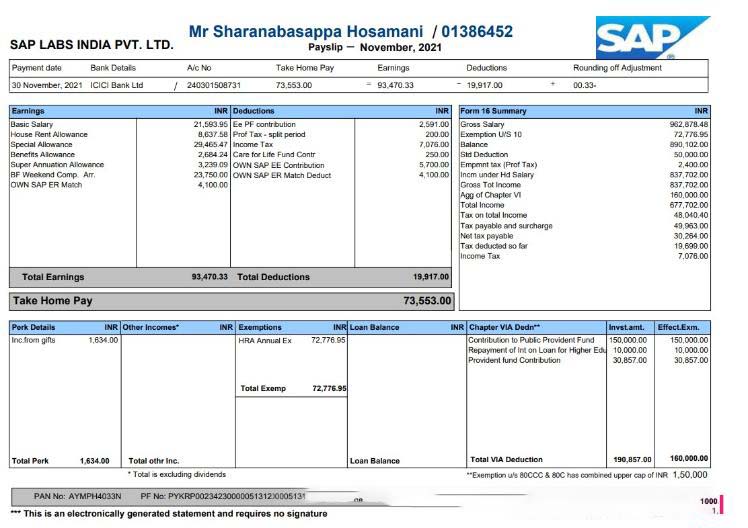Select the Contribution to Public Provident Fund row

coord(531,340)
